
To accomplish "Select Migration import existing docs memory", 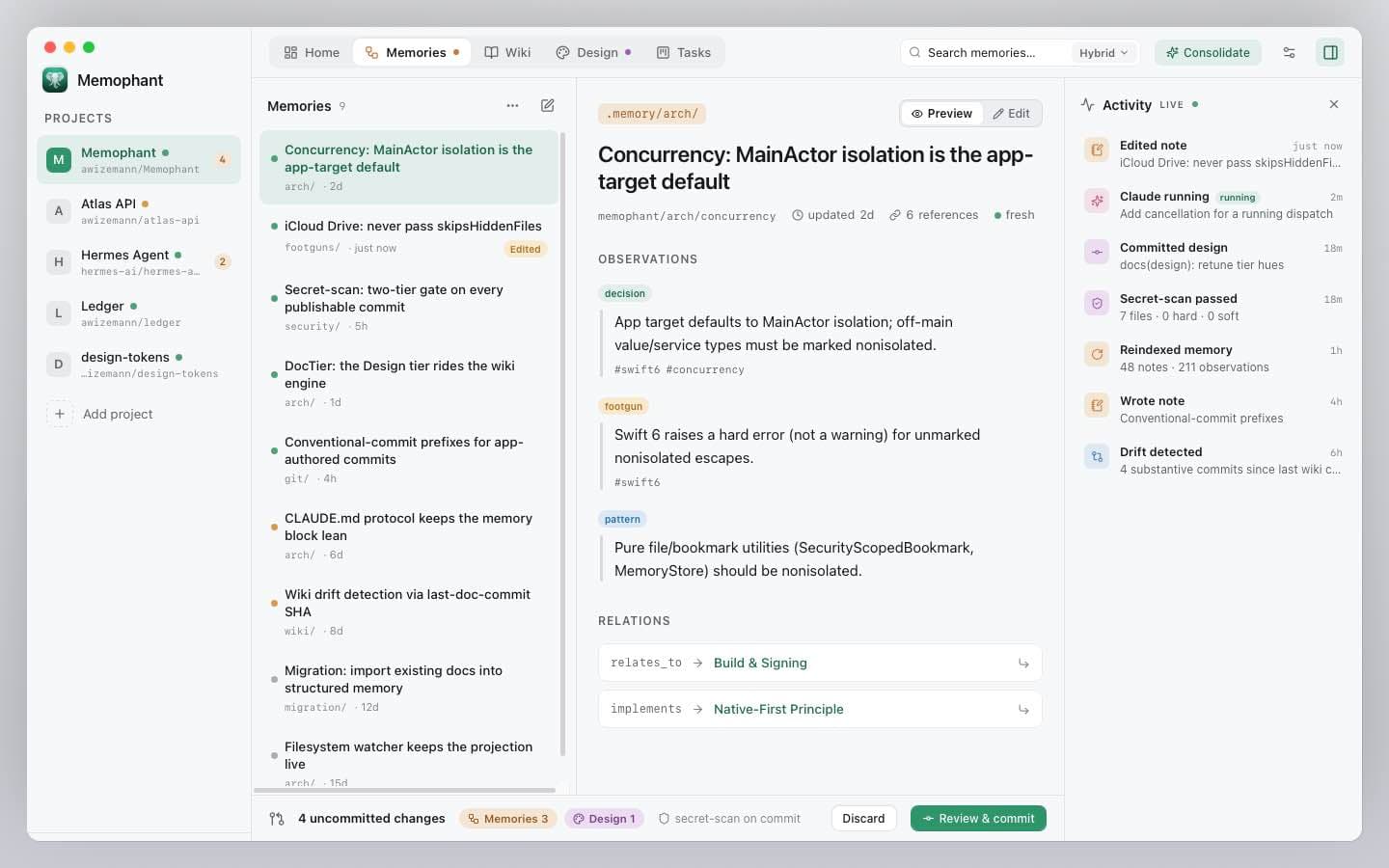I will pos(409,688).
